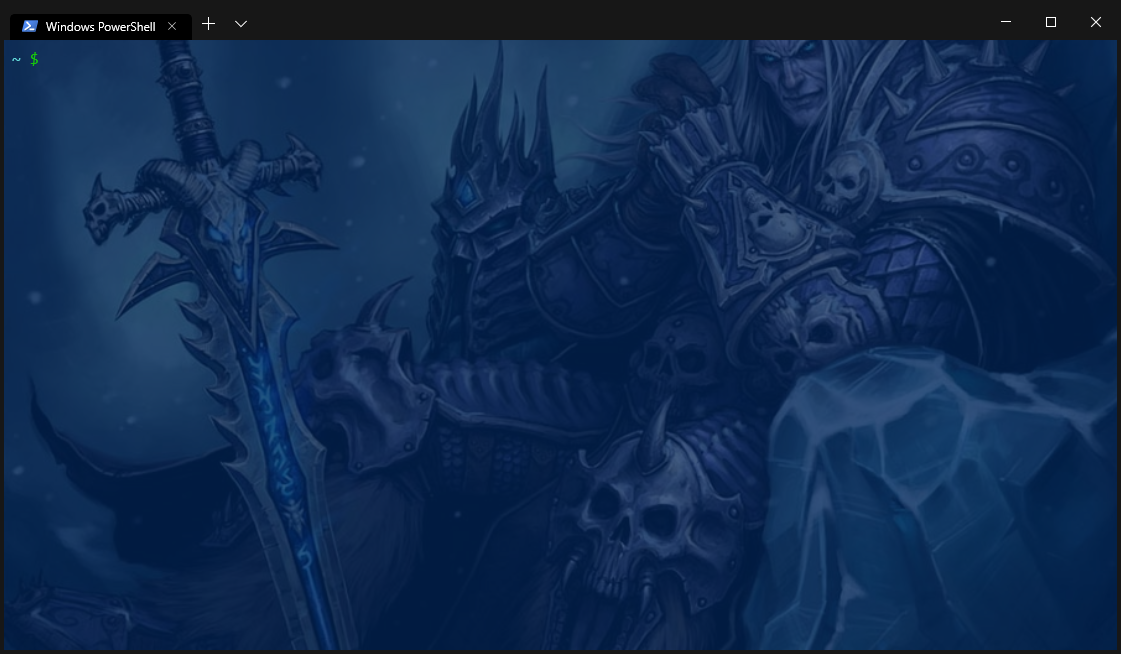Click the ~ directory indicator in prompt
The image size is (1121, 654).
coord(16,60)
